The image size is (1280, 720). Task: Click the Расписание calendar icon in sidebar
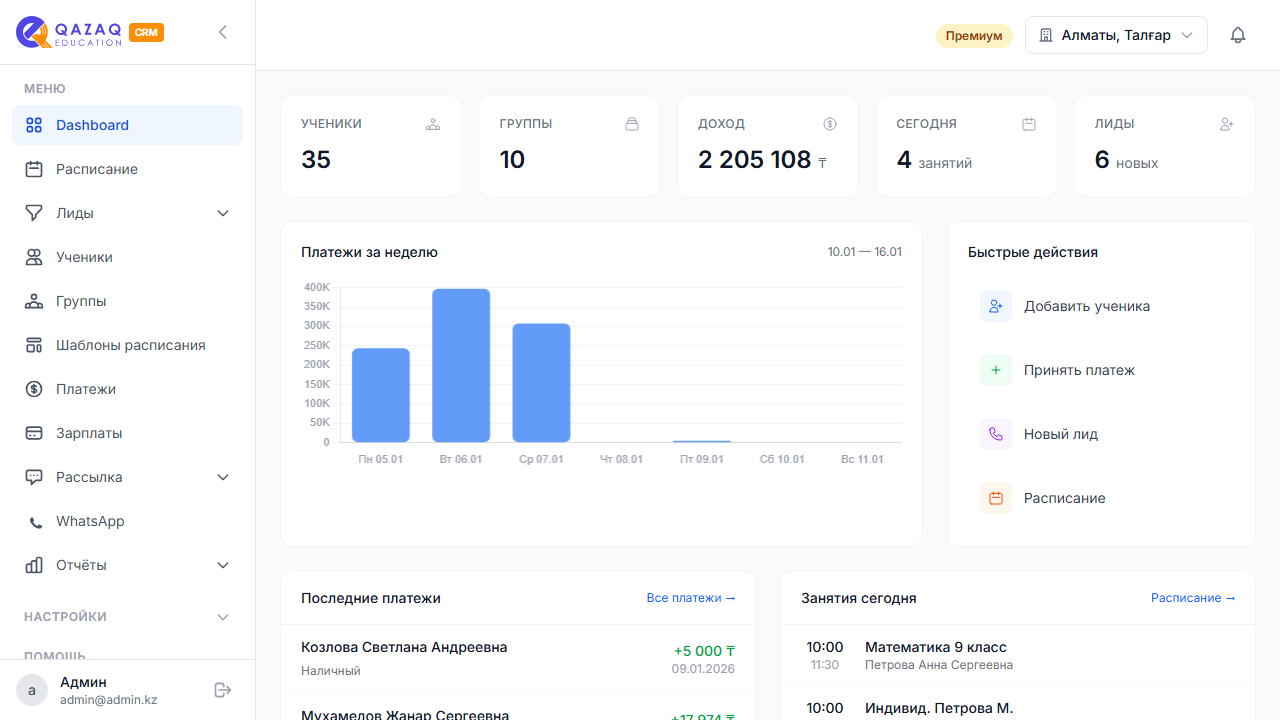pyautogui.click(x=34, y=169)
